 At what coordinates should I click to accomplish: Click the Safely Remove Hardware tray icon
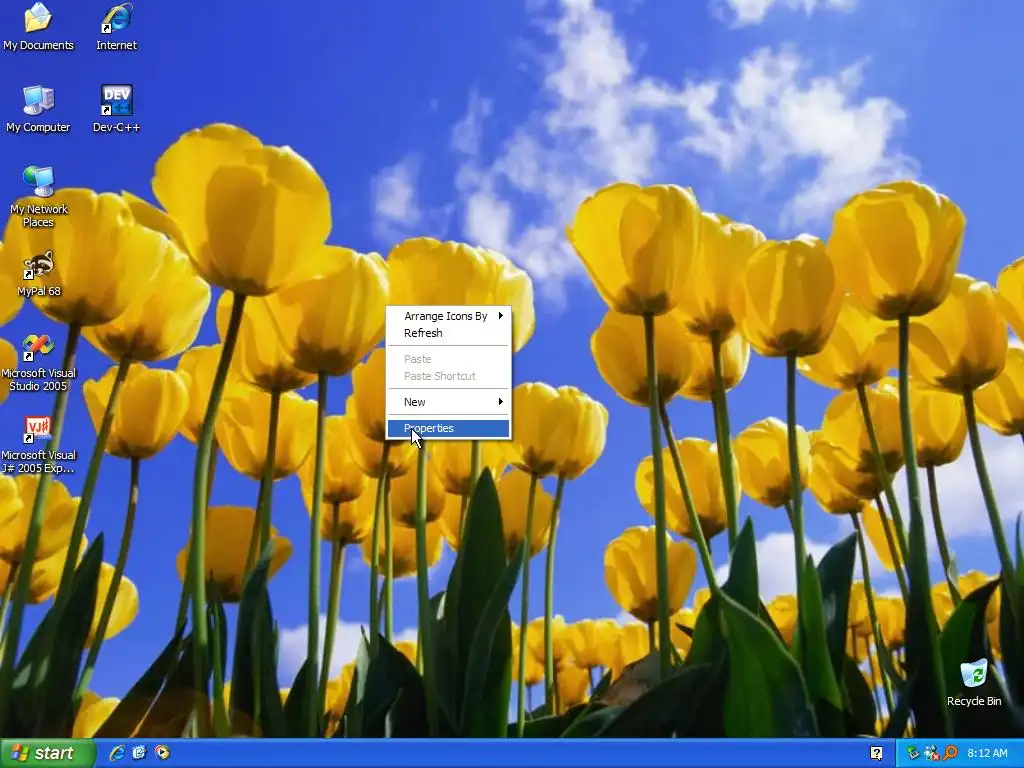(912, 753)
